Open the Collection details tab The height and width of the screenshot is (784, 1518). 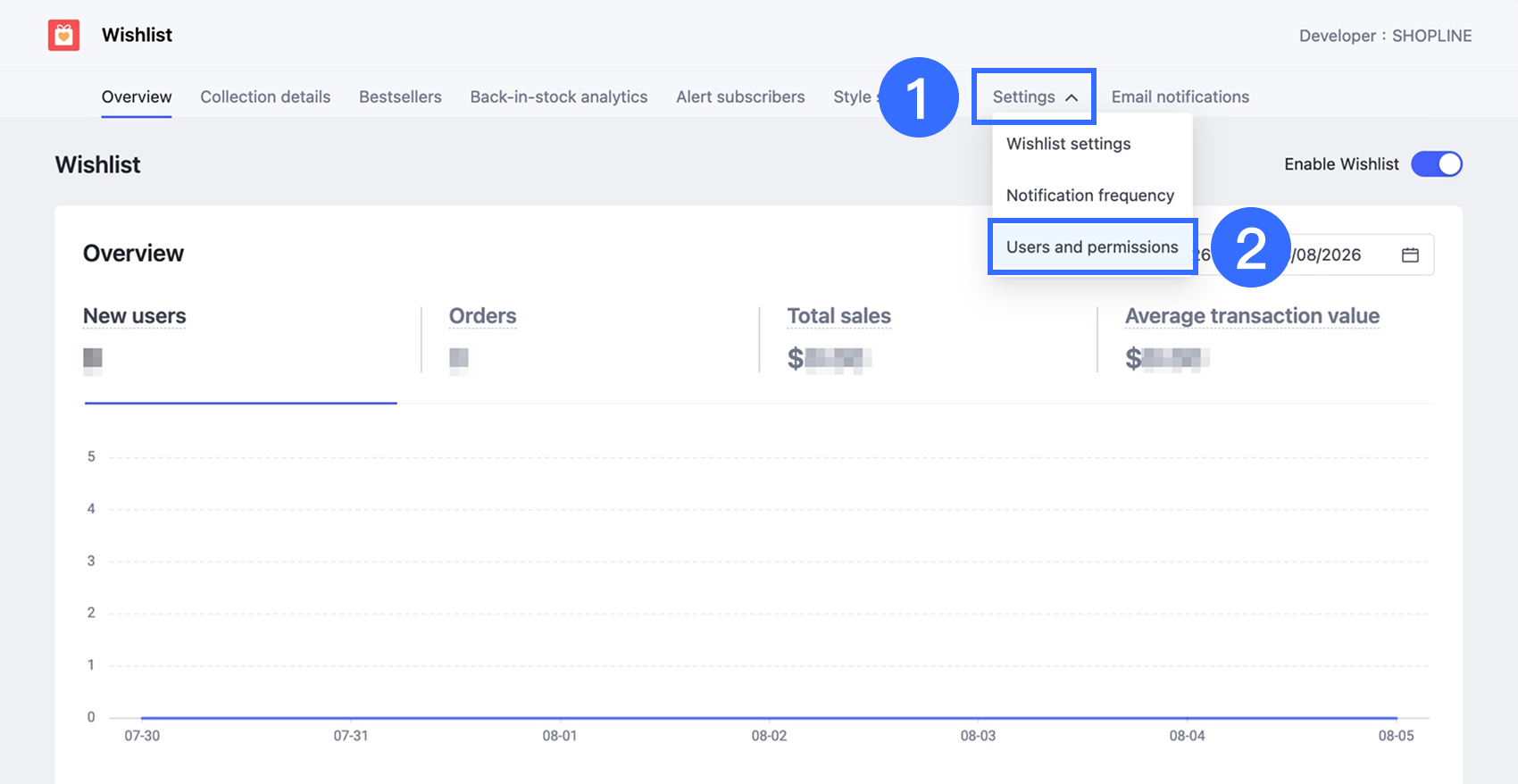265,96
